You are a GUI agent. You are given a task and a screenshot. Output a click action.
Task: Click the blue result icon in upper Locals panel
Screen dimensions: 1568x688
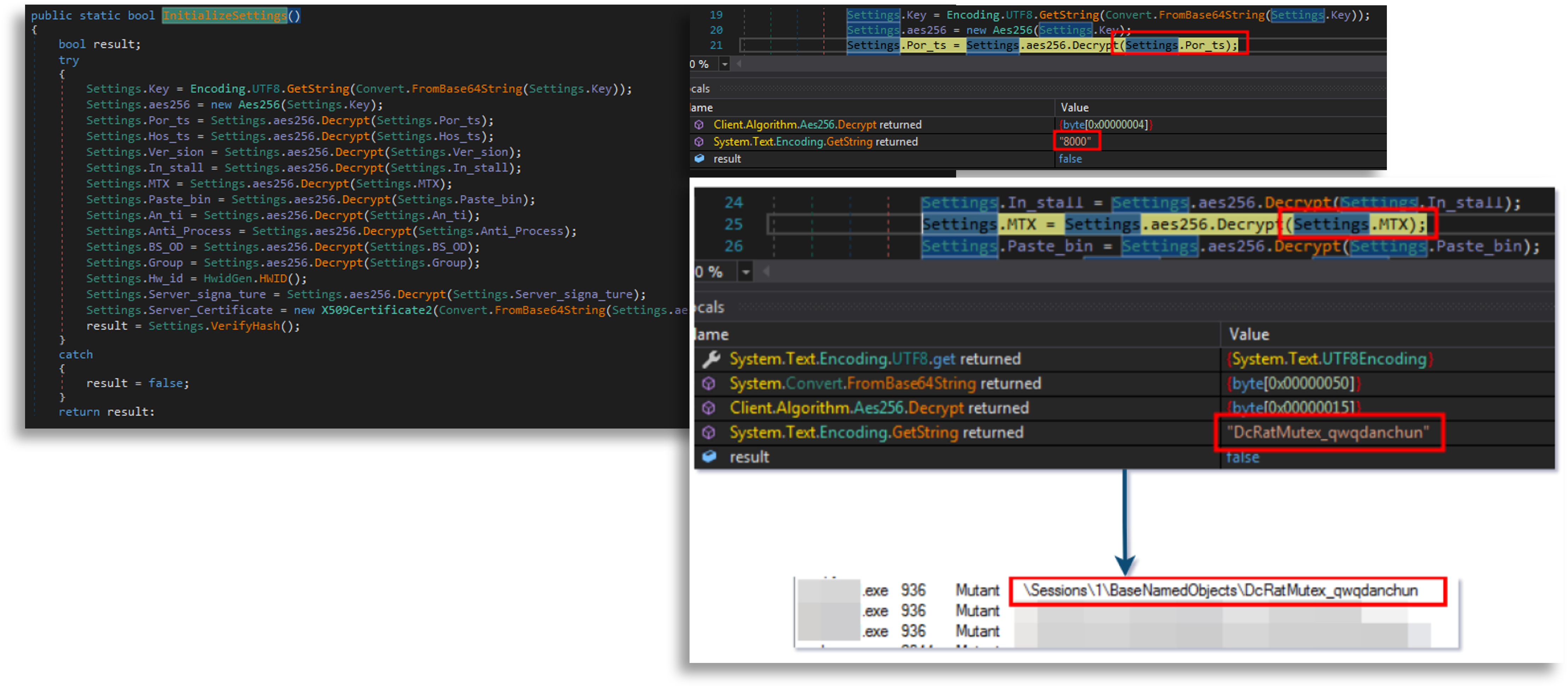coord(699,159)
